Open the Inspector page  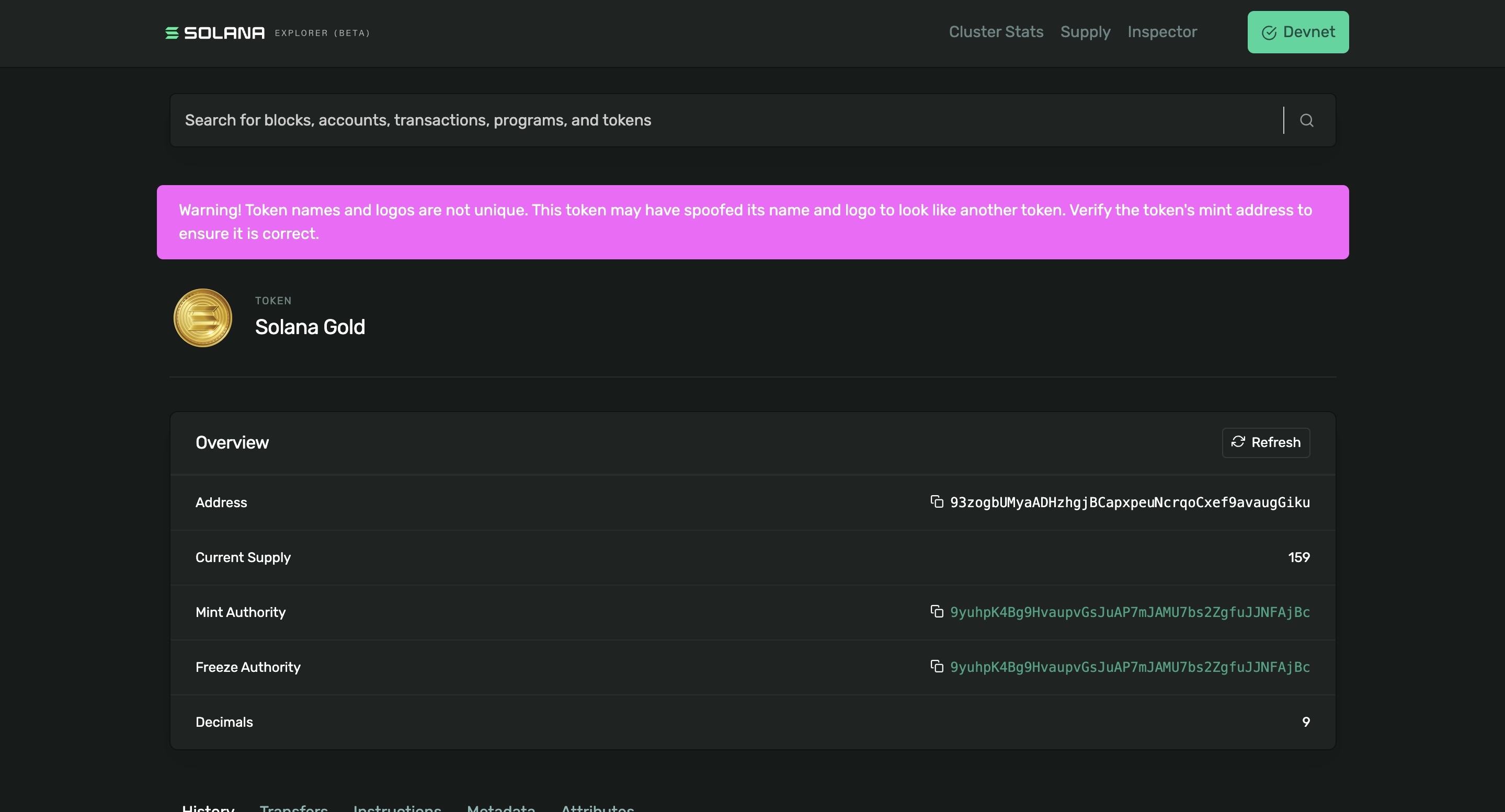pyautogui.click(x=1162, y=32)
